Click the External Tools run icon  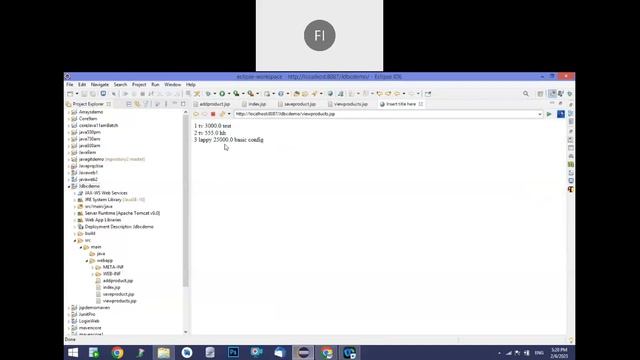coord(251,94)
